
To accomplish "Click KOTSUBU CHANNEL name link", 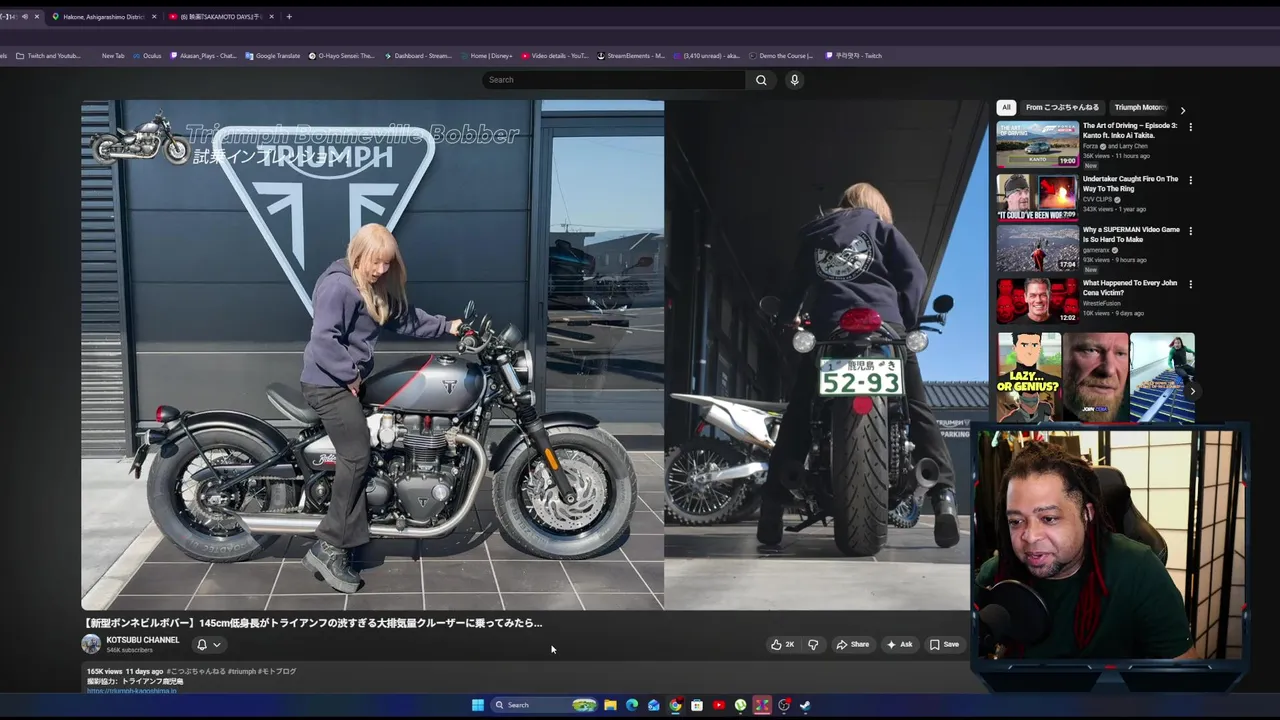I will (143, 640).
